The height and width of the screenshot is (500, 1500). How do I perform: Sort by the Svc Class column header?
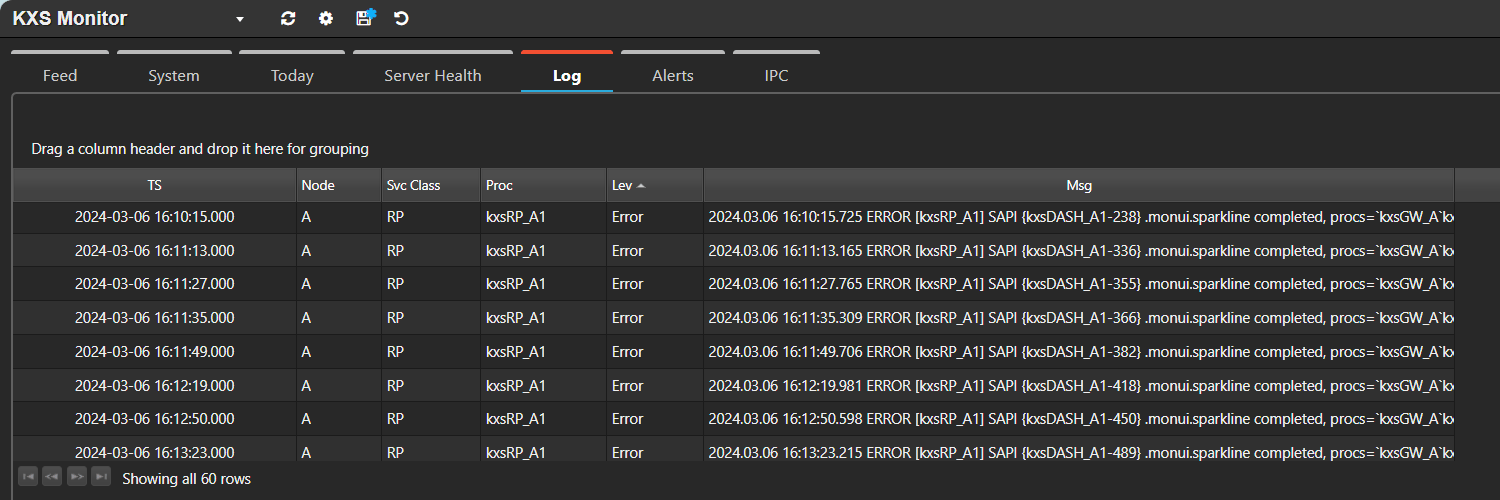click(x=431, y=185)
